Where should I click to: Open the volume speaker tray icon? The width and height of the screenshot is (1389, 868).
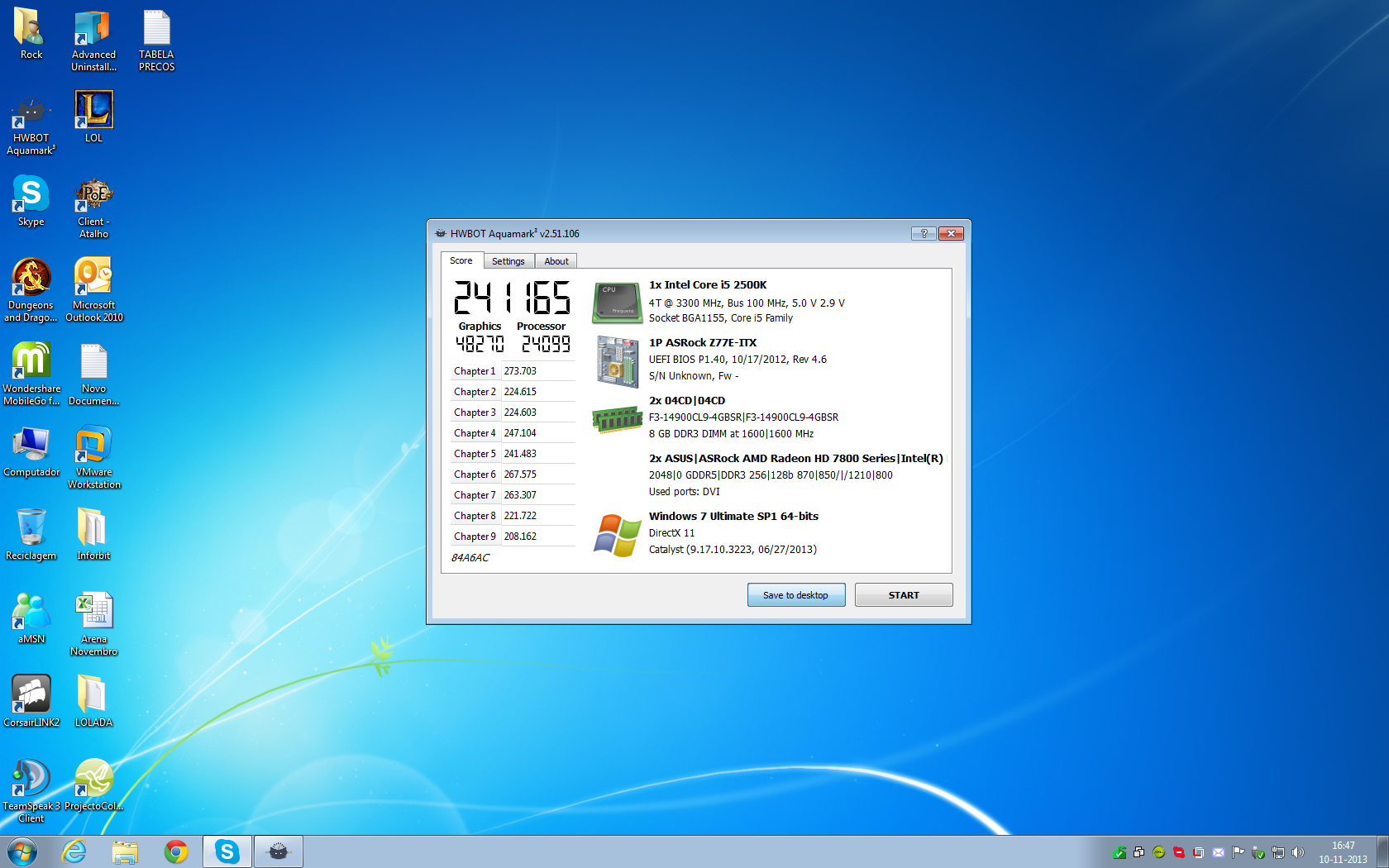[x=1297, y=852]
